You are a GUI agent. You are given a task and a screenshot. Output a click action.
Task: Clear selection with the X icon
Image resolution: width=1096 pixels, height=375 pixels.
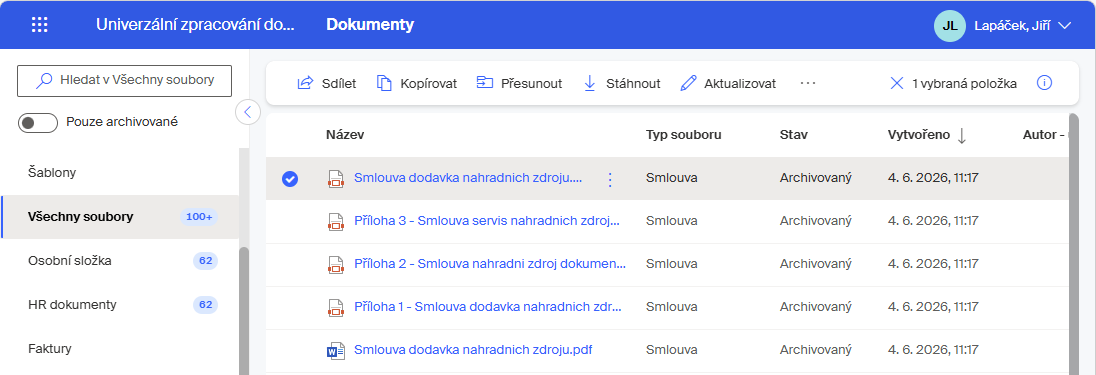tap(897, 83)
